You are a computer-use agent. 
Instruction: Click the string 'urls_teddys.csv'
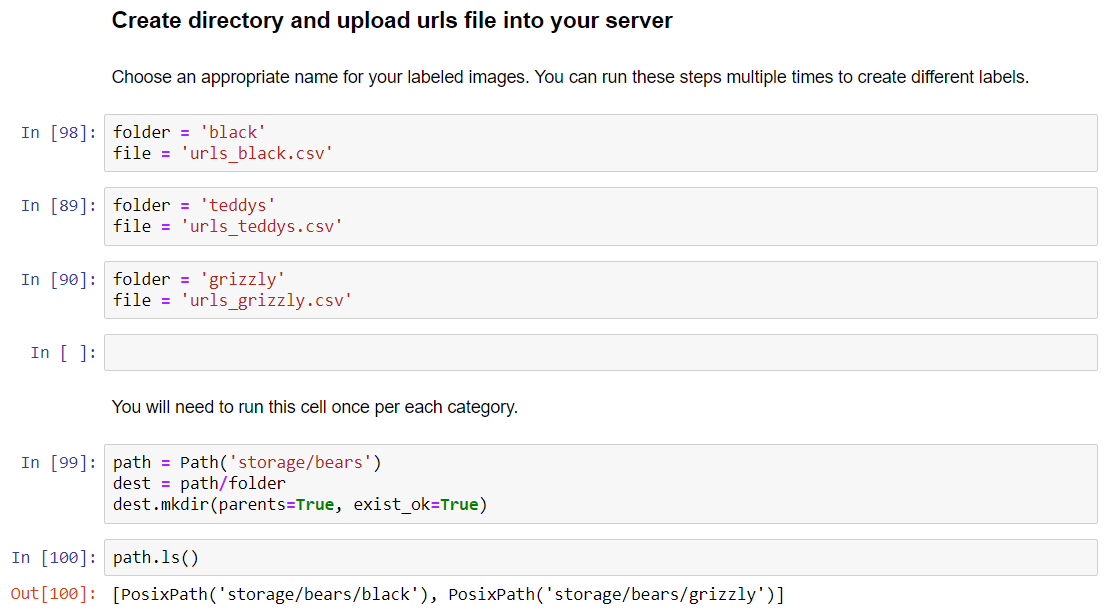point(262,226)
